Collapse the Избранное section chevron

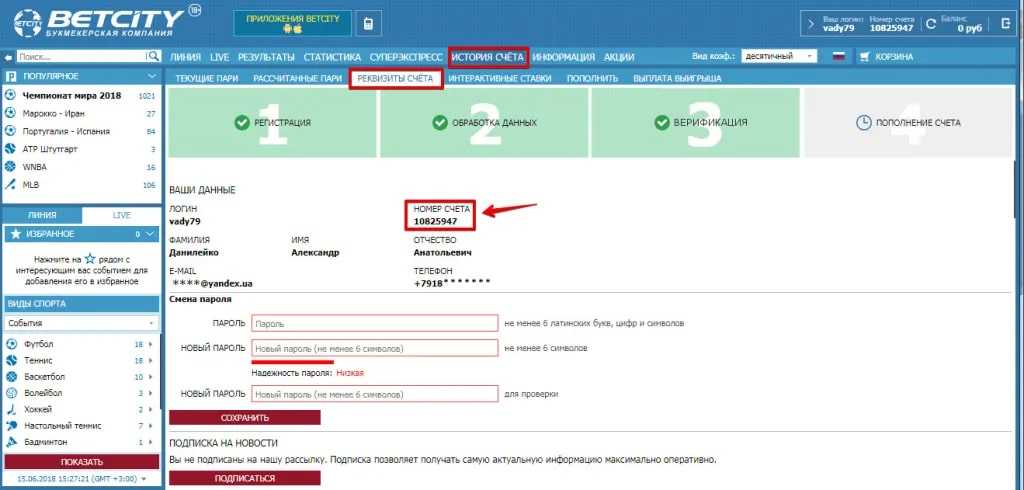(x=151, y=234)
